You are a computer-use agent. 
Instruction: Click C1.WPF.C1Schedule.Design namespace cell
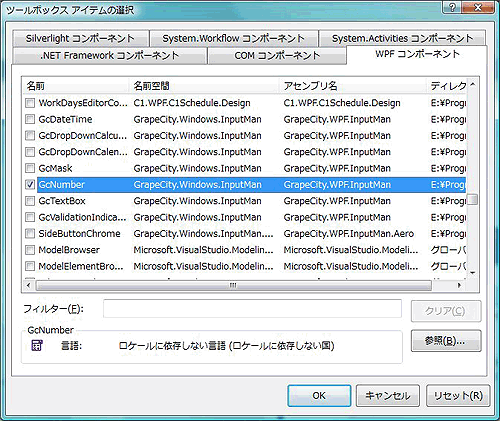pyautogui.click(x=192, y=103)
